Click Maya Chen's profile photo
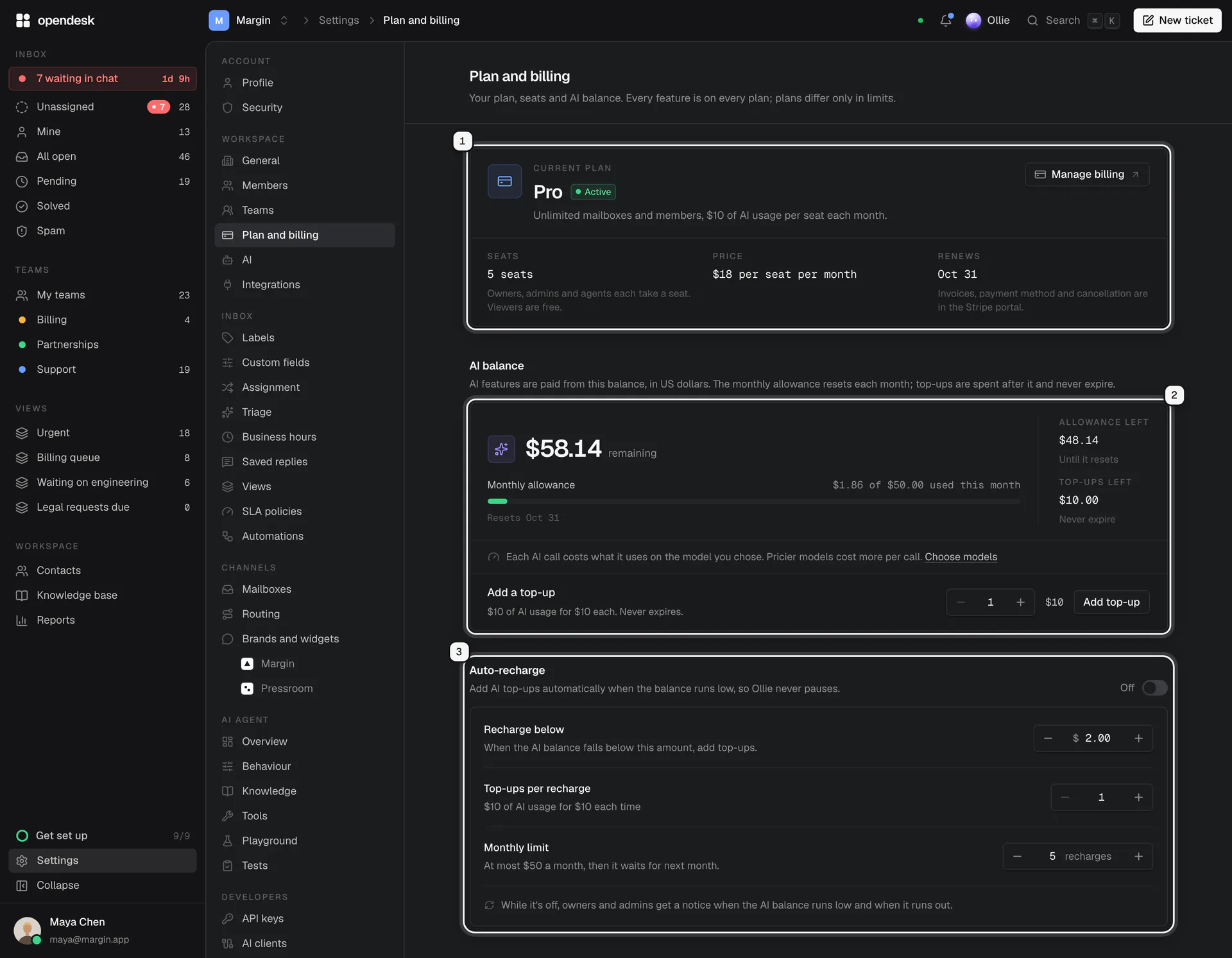1232x958 pixels. (x=28, y=930)
